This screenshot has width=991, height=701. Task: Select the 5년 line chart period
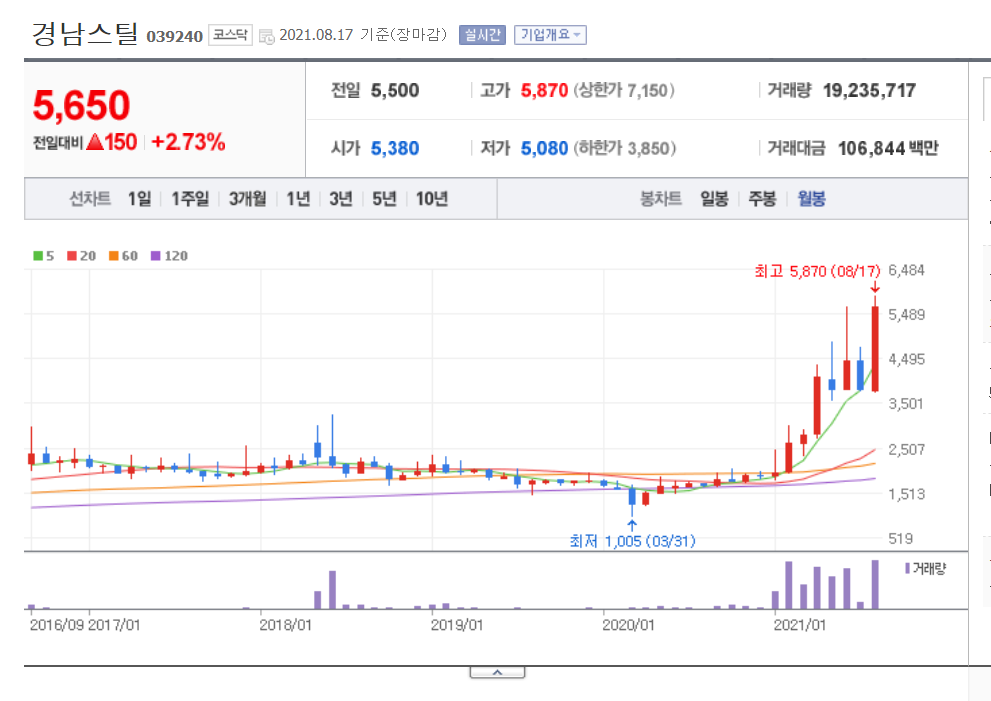384,199
